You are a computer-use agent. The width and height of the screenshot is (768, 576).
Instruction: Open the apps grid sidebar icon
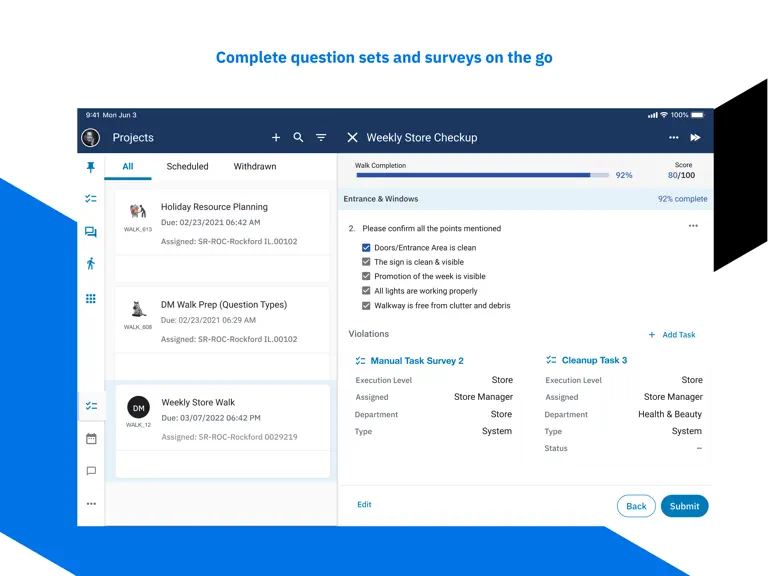[x=91, y=298]
